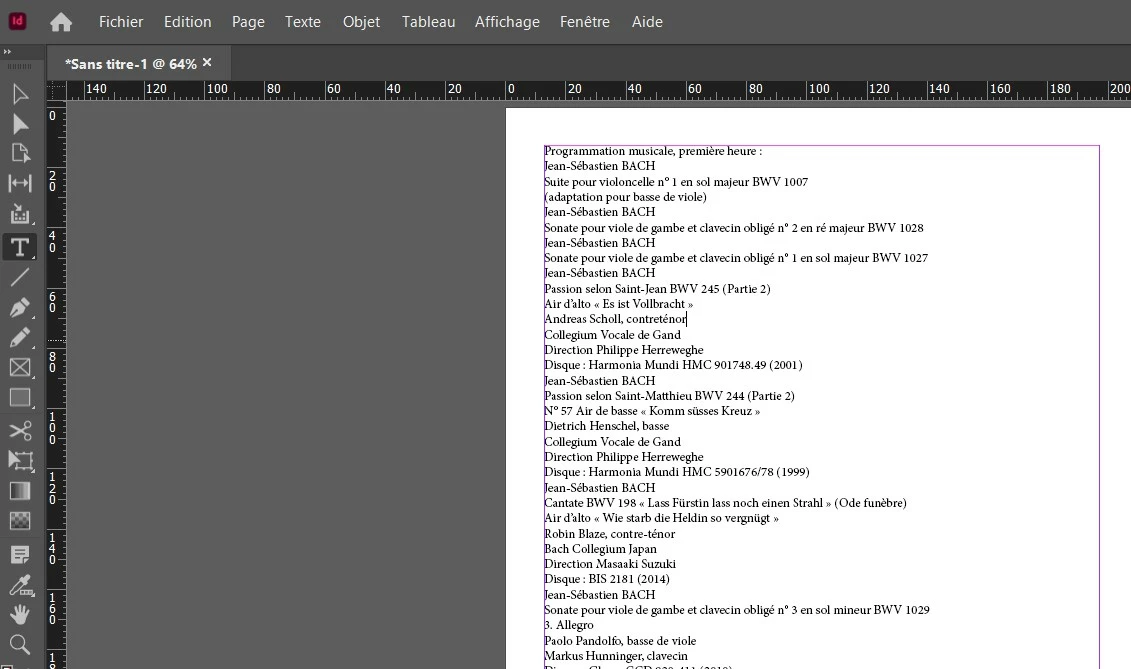This screenshot has width=1131, height=669.
Task: Click in 'Disque : BIS 2181 (2014)' line
Action: tap(607, 579)
